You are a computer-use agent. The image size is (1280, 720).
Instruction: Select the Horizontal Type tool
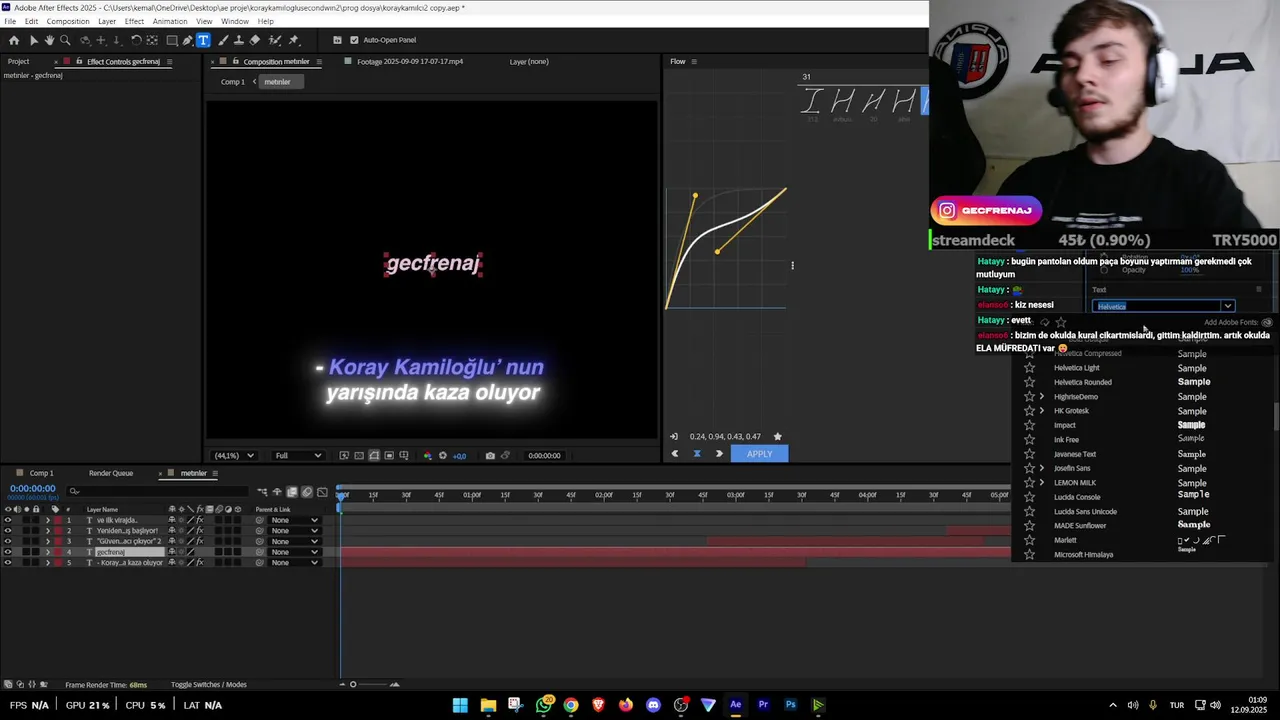(203, 40)
